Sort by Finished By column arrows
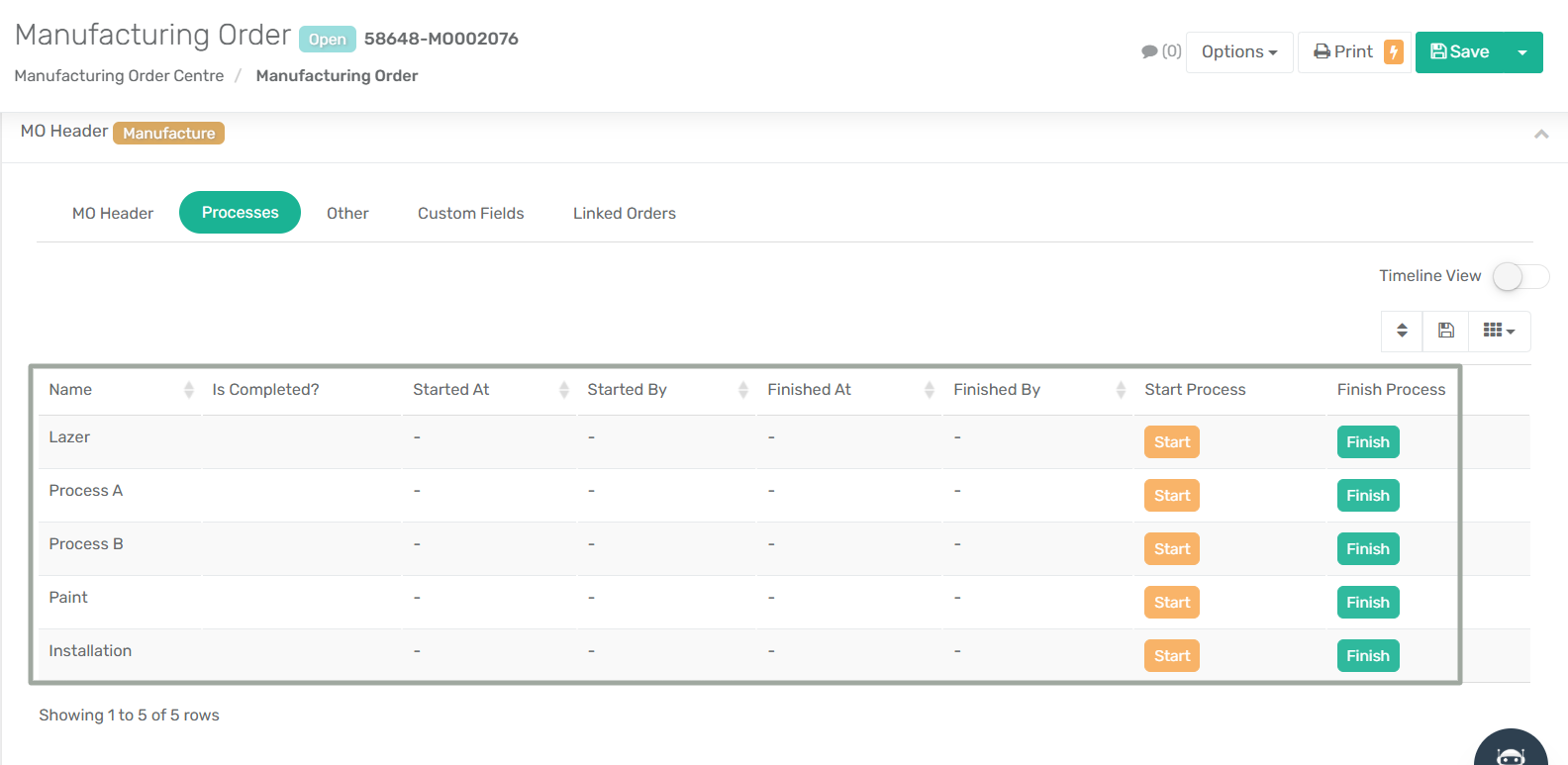The image size is (1568, 765). (1121, 390)
